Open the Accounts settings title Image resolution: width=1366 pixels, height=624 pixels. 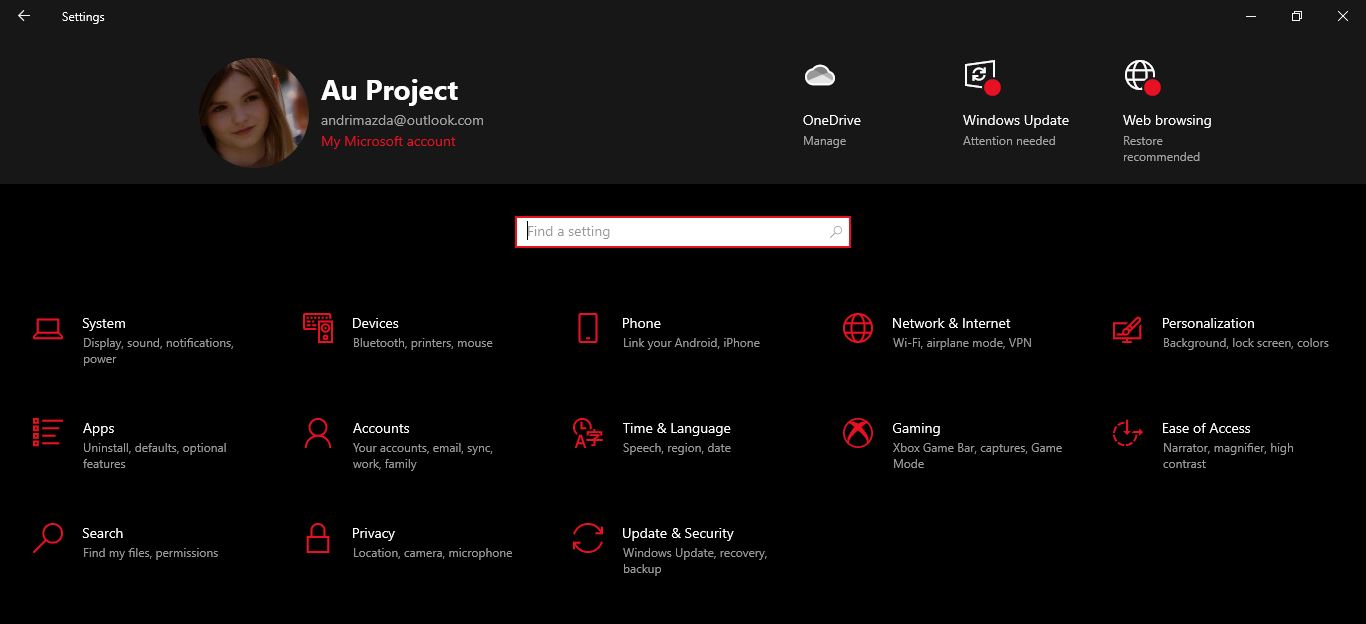coord(381,429)
